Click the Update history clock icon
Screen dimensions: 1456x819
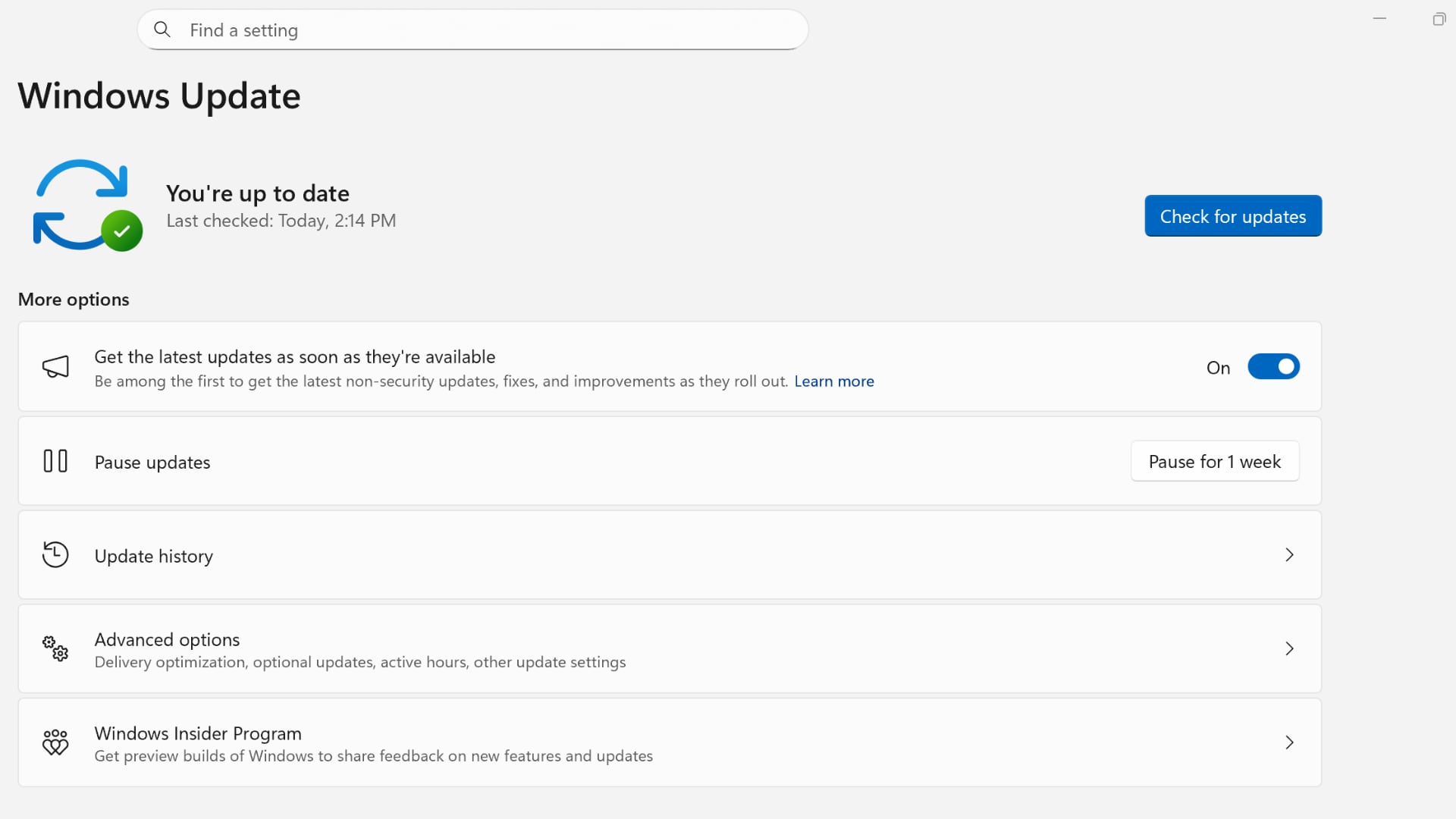55,555
